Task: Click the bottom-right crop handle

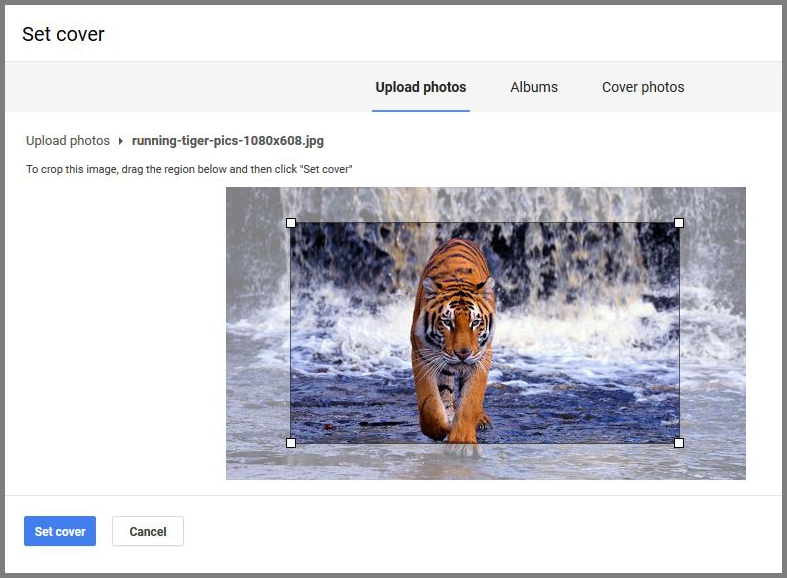Action: (679, 443)
